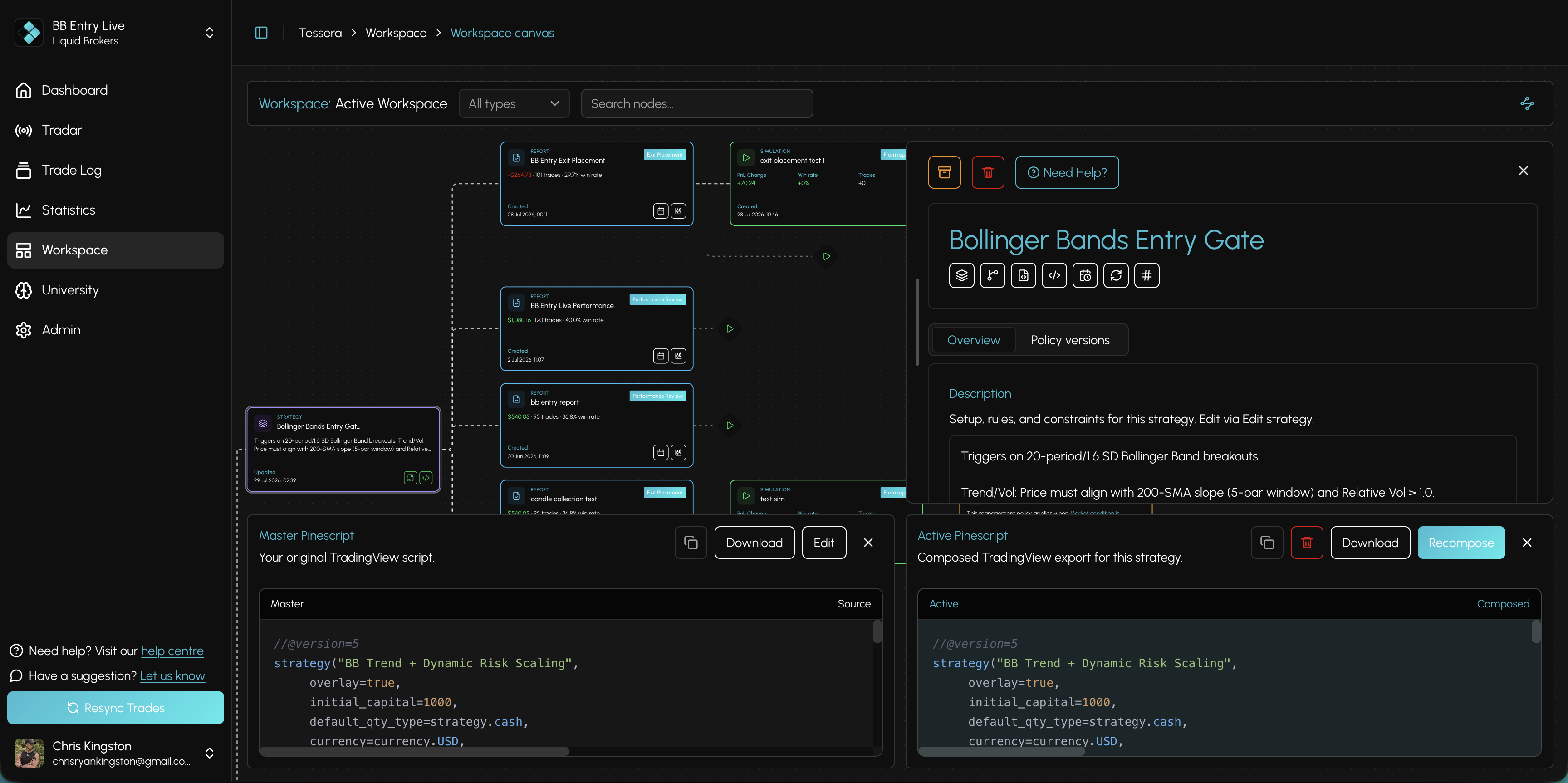Viewport: 1568px width, 783px height.
Task: Click the layers icon under the strategy title
Action: [x=962, y=276]
